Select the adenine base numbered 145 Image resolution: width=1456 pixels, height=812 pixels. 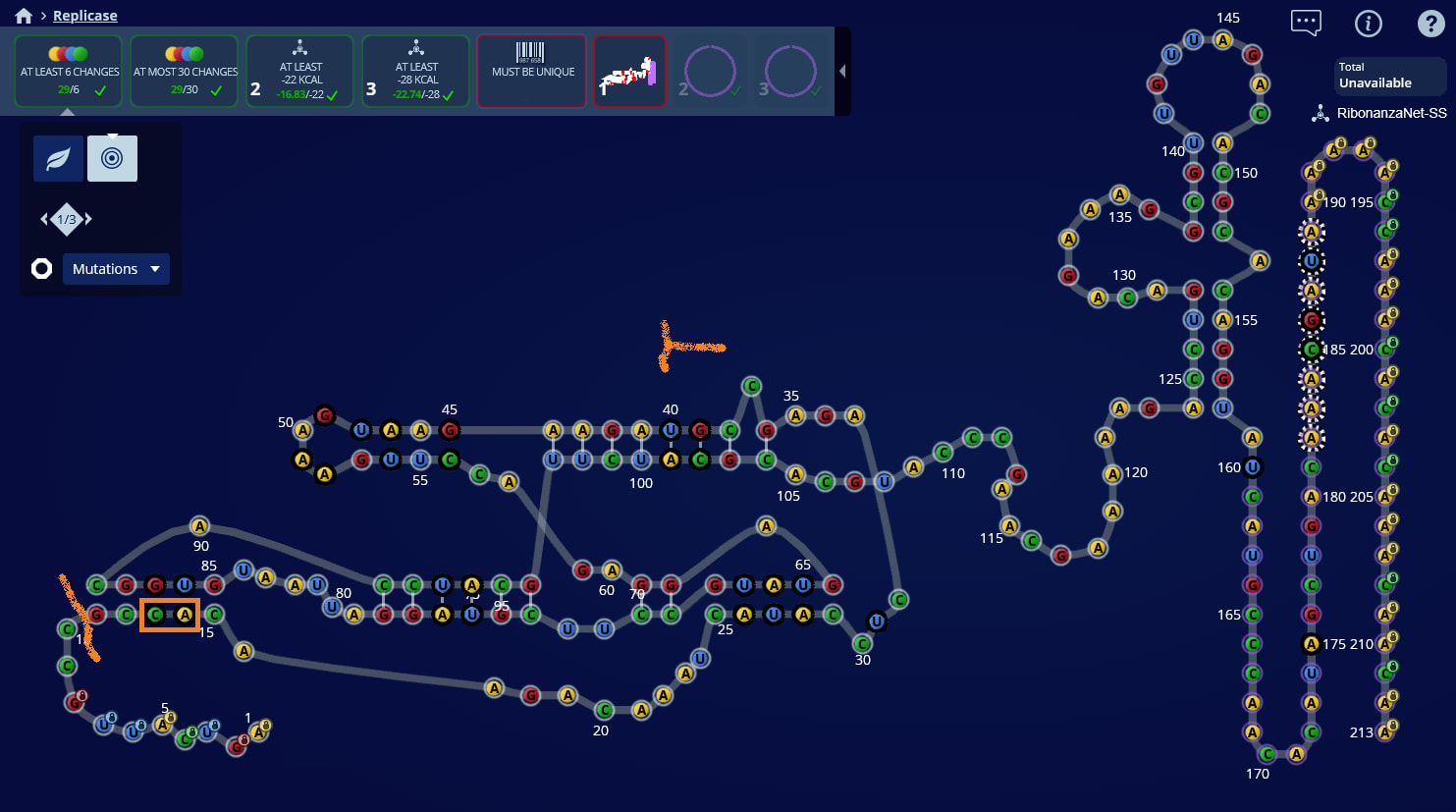[1223, 40]
